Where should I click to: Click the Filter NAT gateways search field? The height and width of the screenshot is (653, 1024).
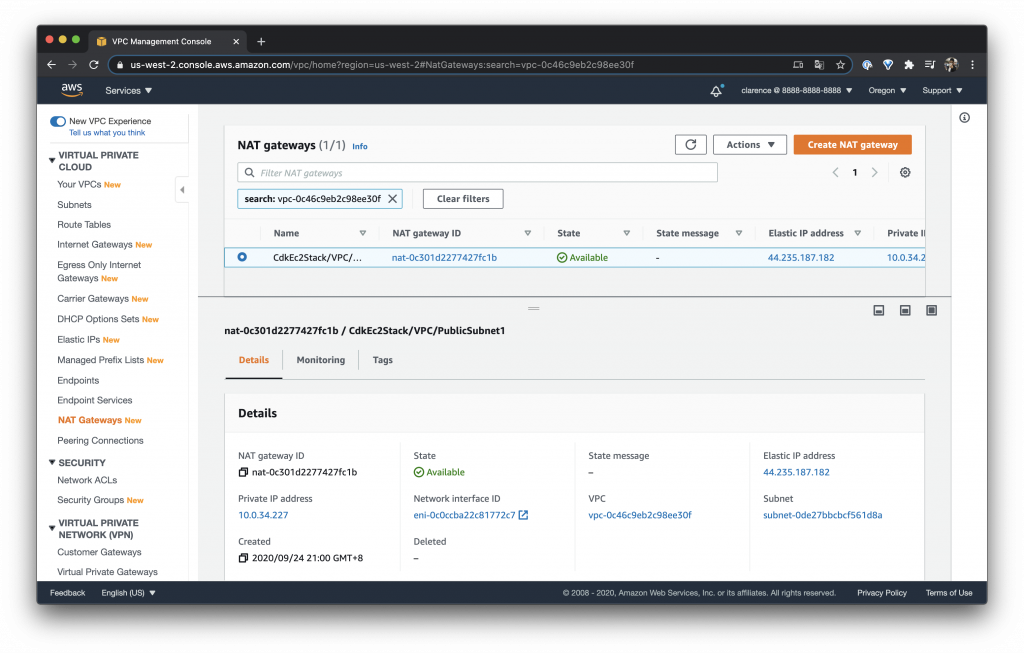point(477,172)
